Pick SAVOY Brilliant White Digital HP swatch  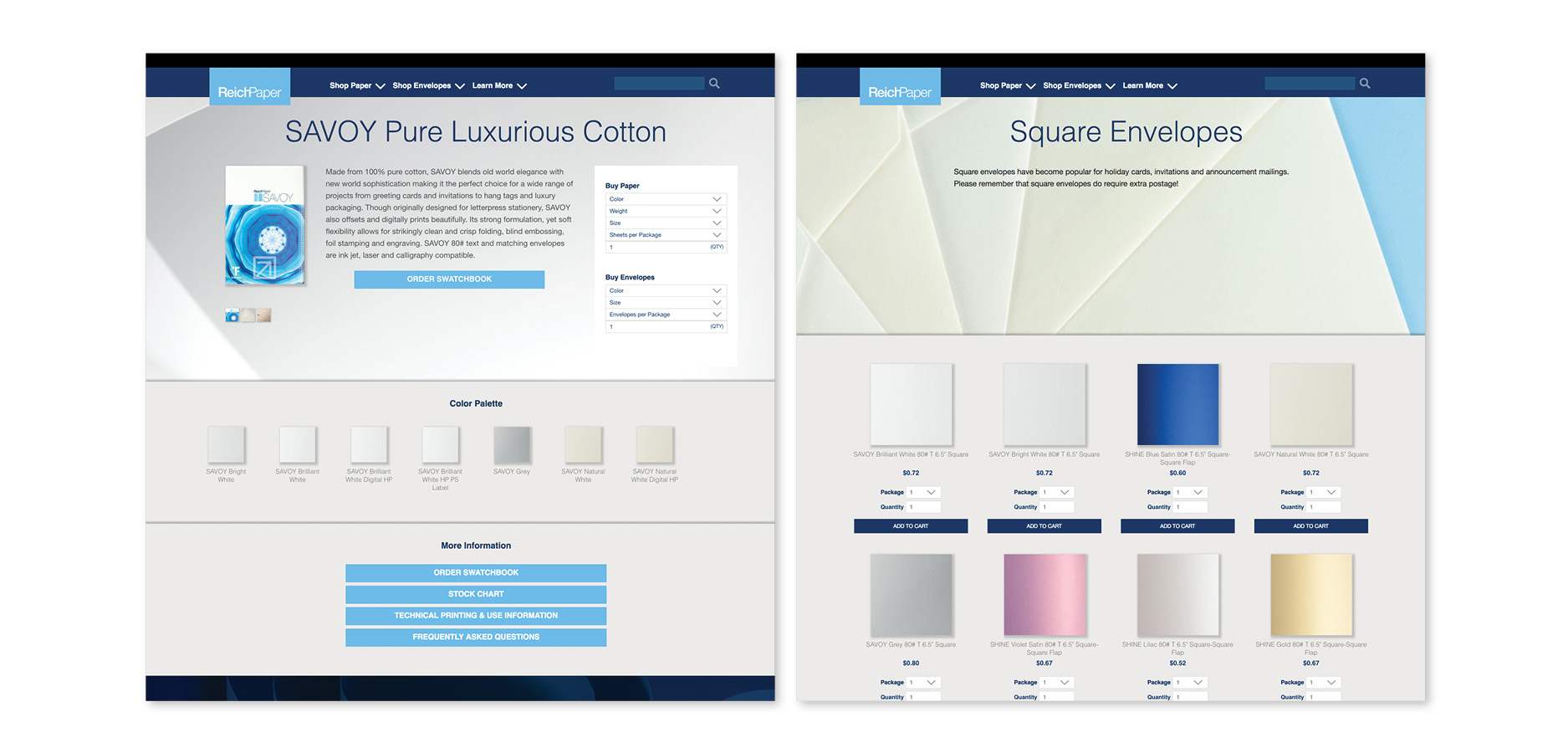coord(369,444)
